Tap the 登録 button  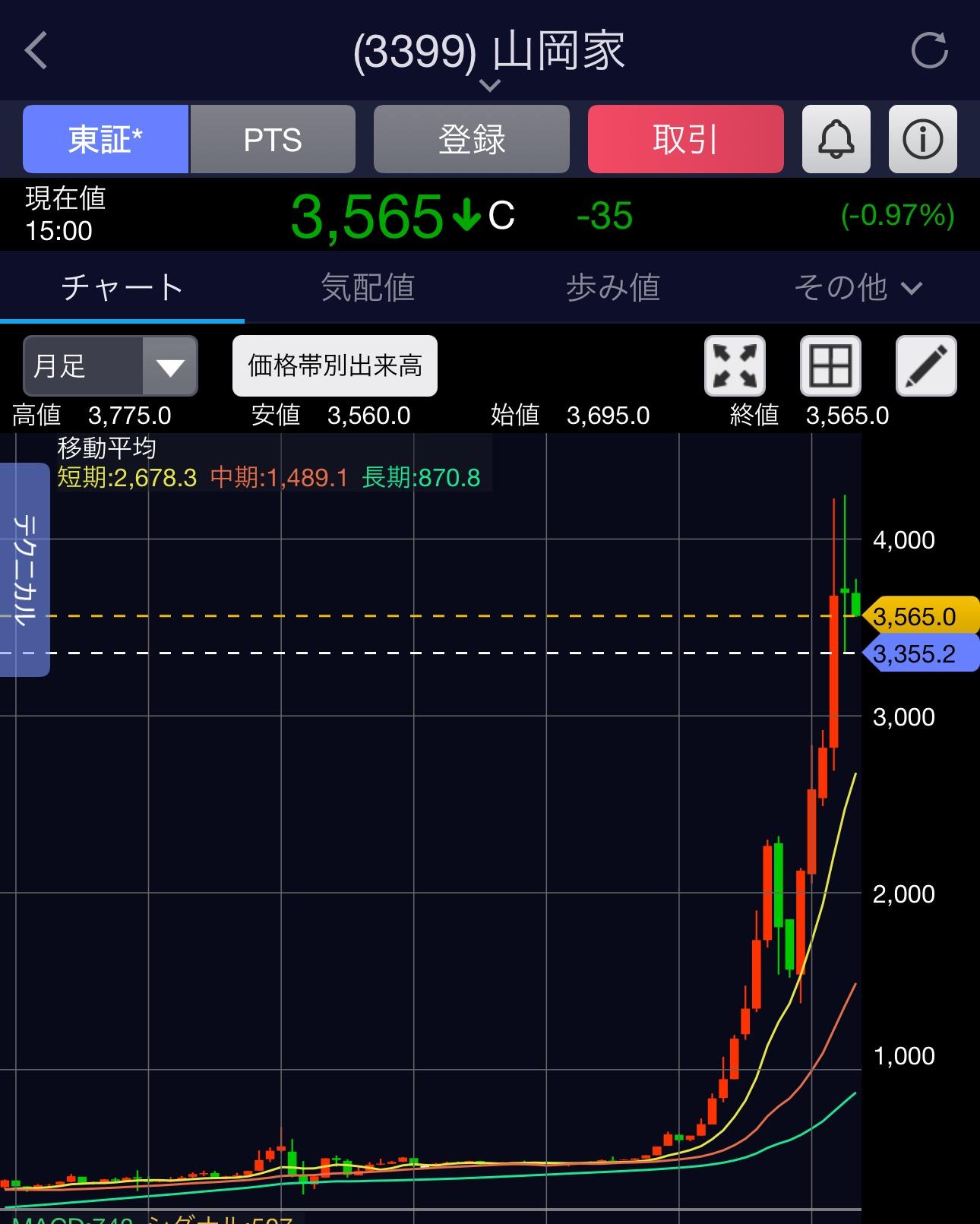(x=472, y=139)
